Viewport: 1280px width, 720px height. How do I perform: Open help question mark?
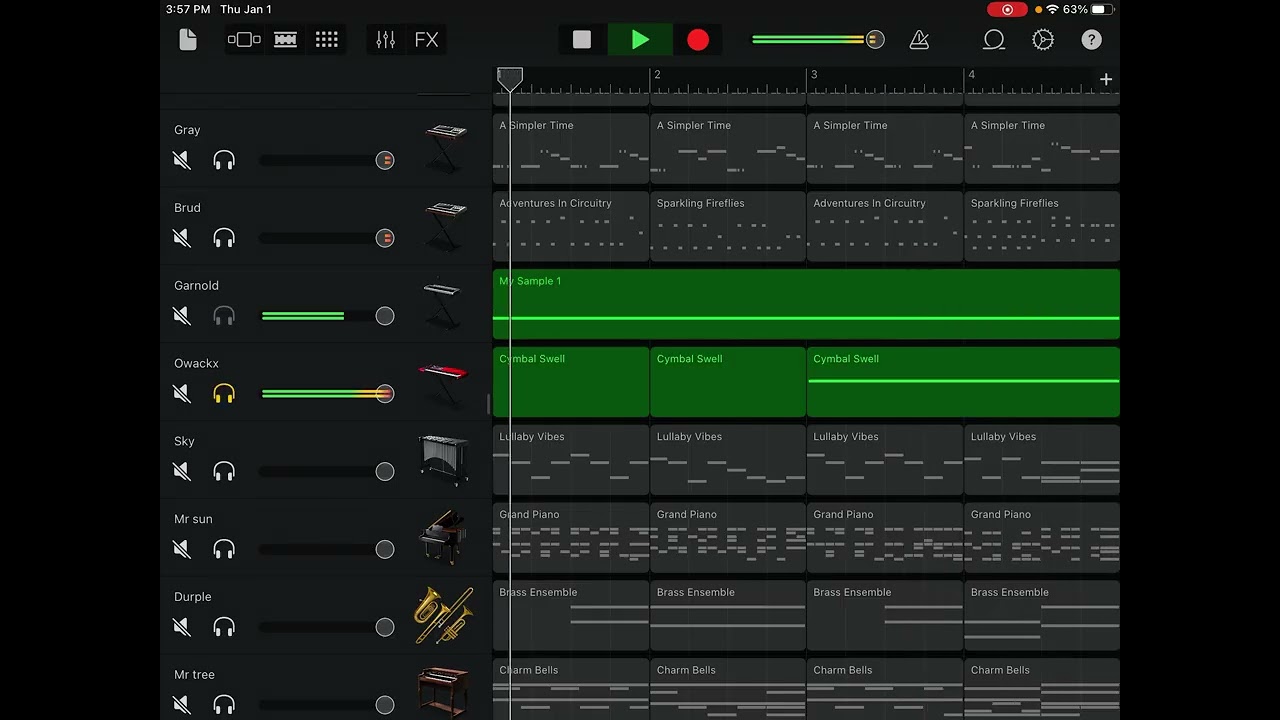click(1092, 40)
